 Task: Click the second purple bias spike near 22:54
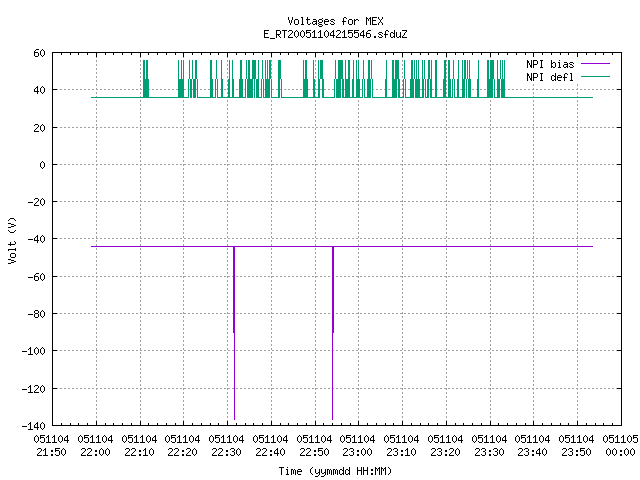pos(333,333)
